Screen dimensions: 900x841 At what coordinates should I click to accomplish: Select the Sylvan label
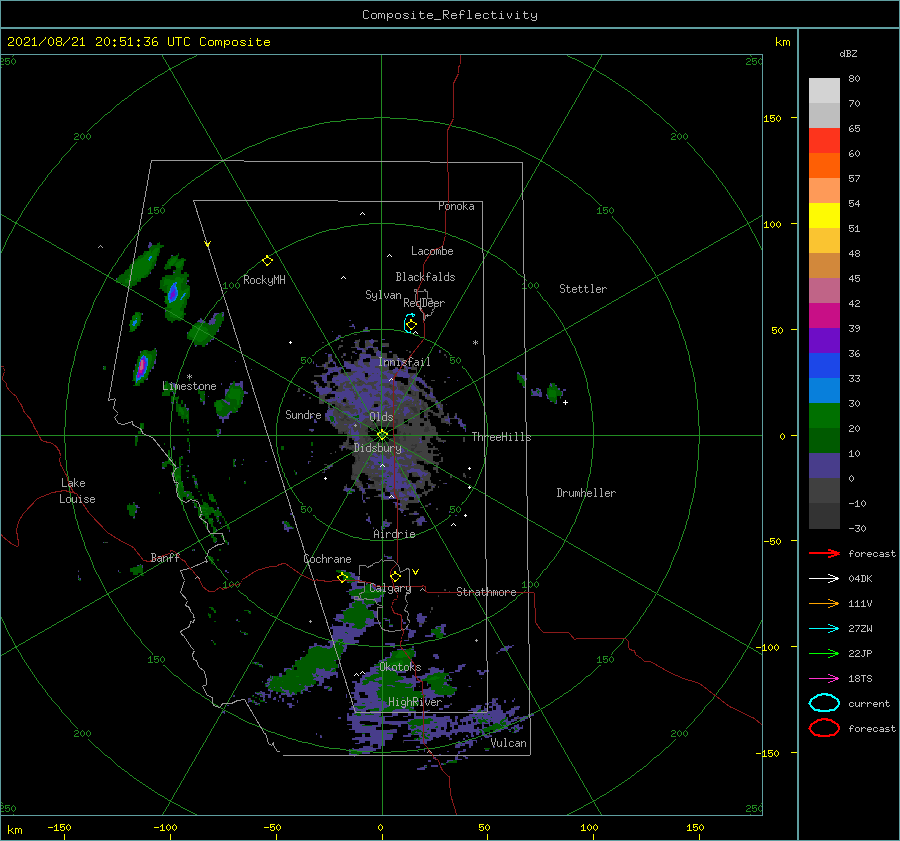(383, 295)
